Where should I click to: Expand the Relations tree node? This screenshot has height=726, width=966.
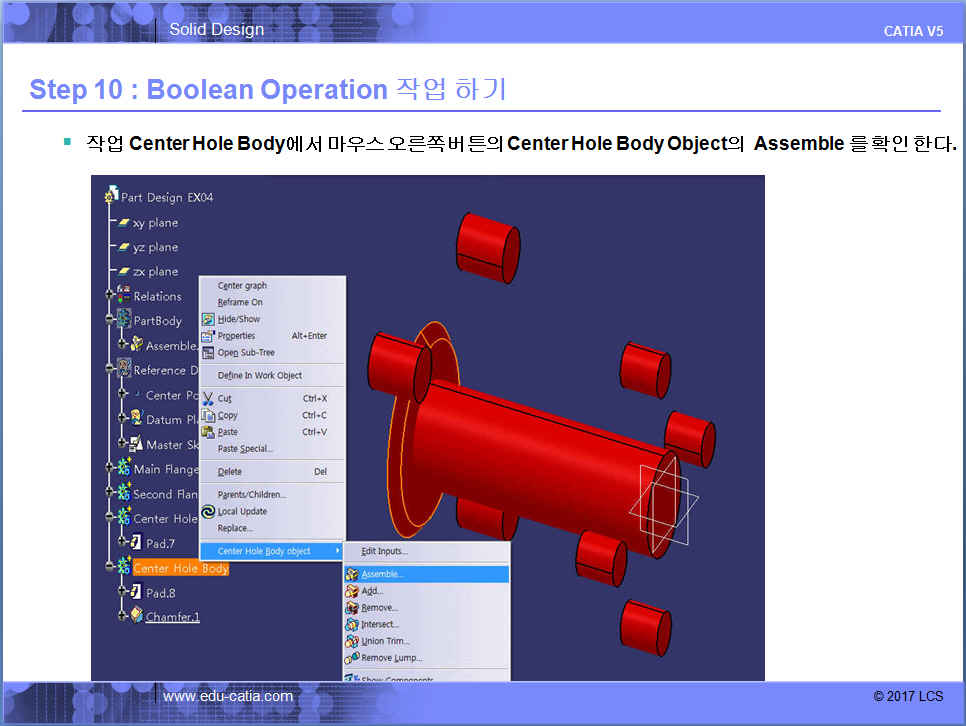pos(111,296)
